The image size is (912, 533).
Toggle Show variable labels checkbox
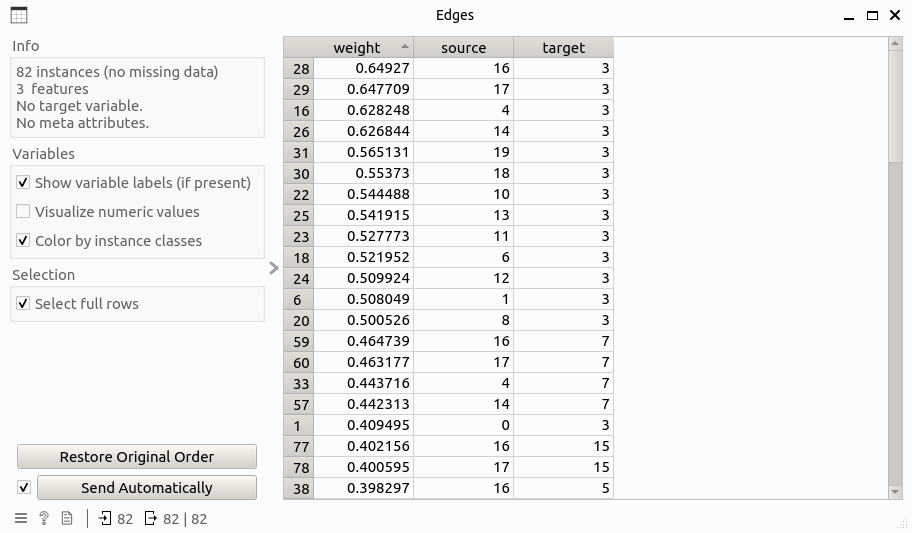[x=23, y=183]
